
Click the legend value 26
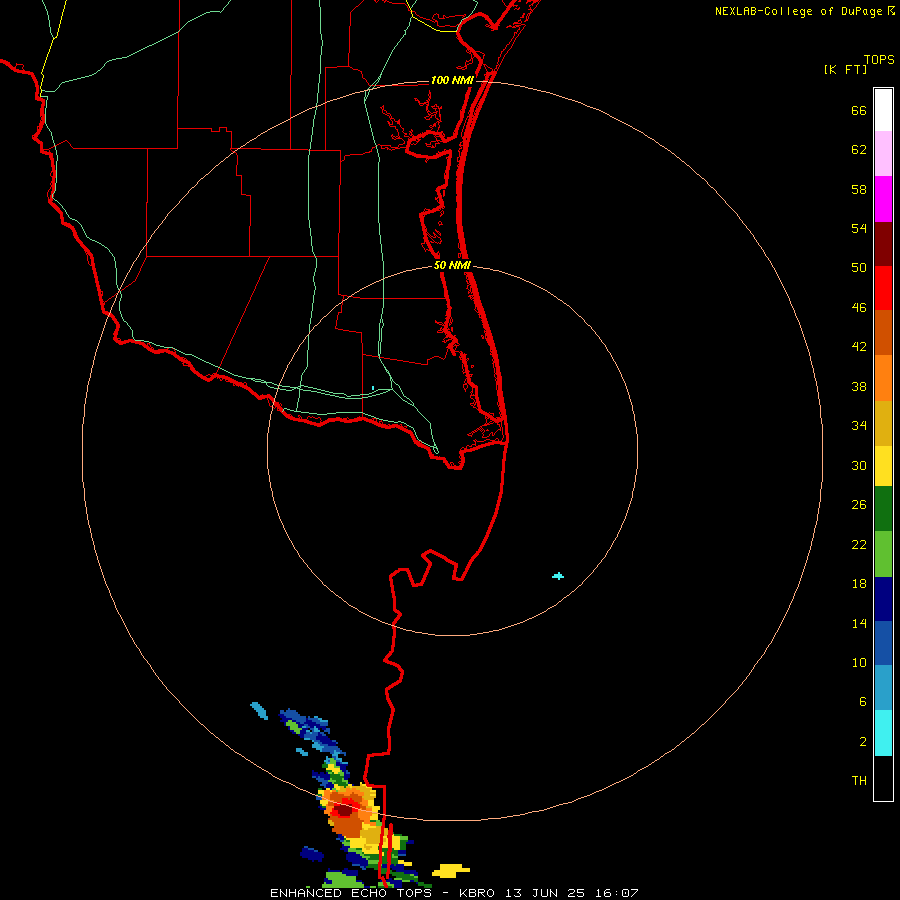click(859, 505)
